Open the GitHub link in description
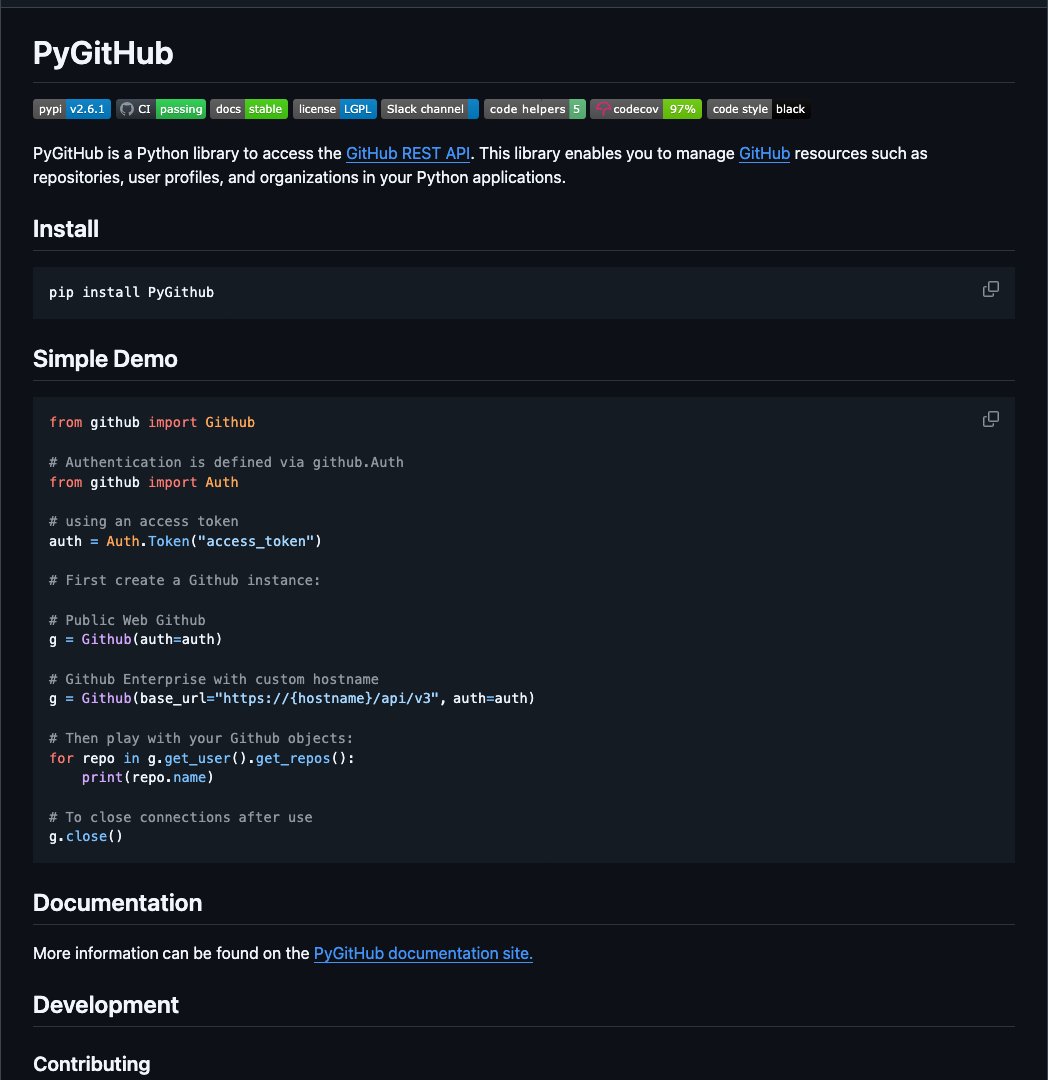Screen dimensions: 1048x1080 [x=764, y=154]
